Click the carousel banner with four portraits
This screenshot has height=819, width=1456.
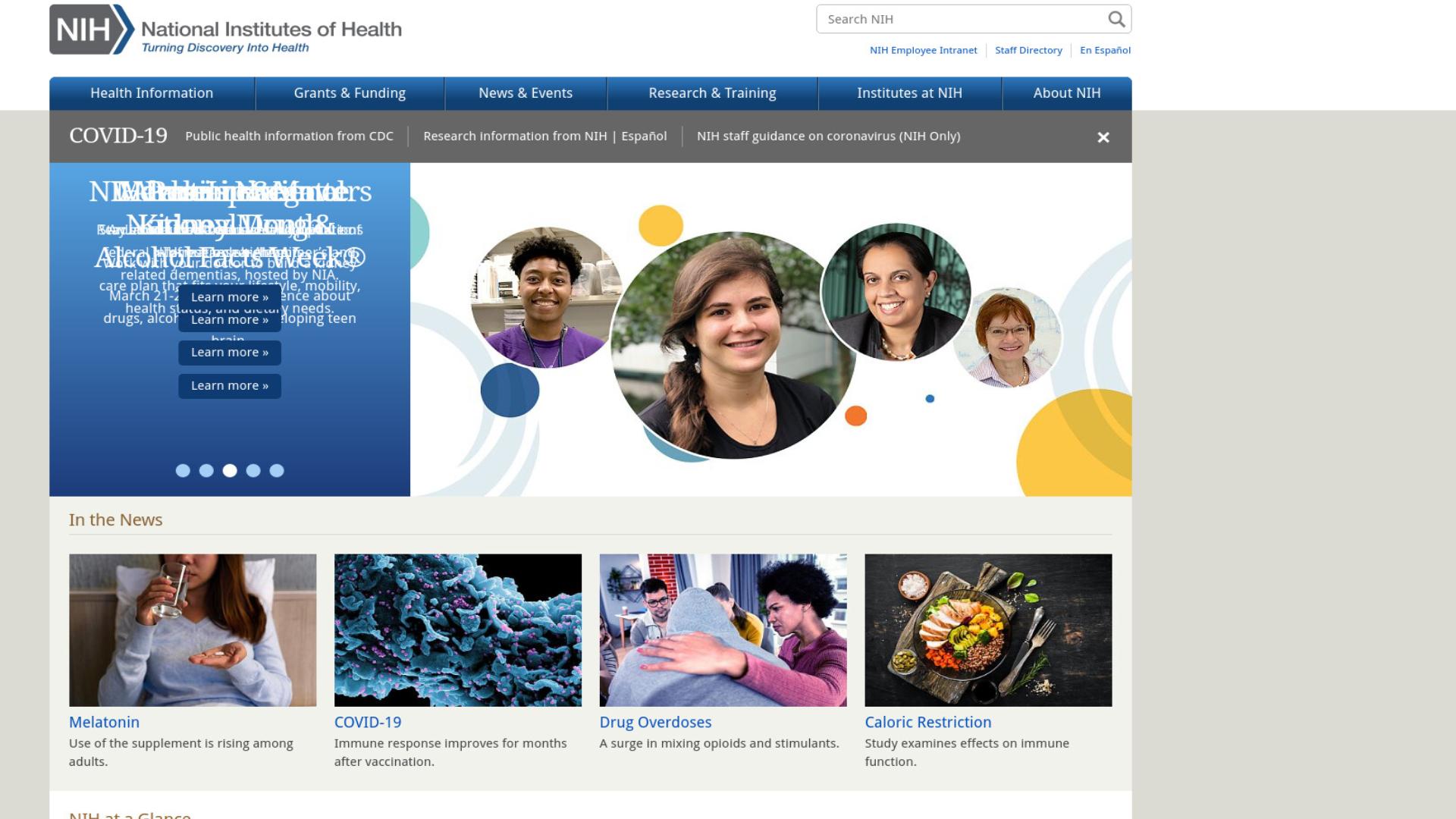tap(771, 330)
